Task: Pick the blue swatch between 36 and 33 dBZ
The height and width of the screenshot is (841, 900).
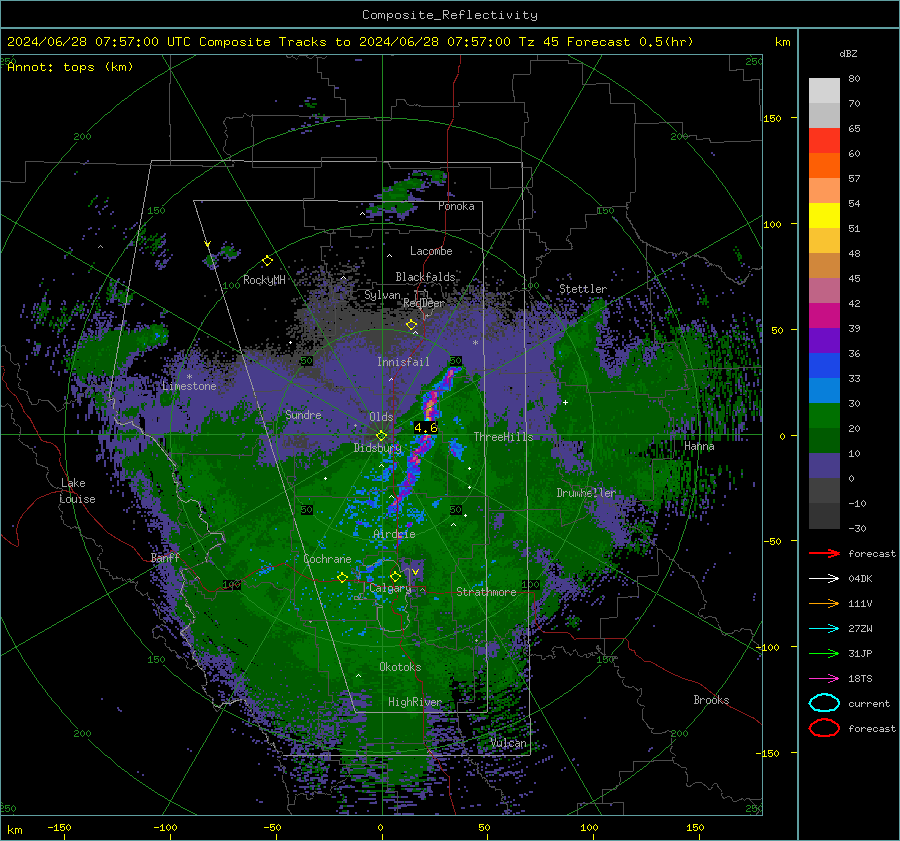Action: (x=824, y=366)
